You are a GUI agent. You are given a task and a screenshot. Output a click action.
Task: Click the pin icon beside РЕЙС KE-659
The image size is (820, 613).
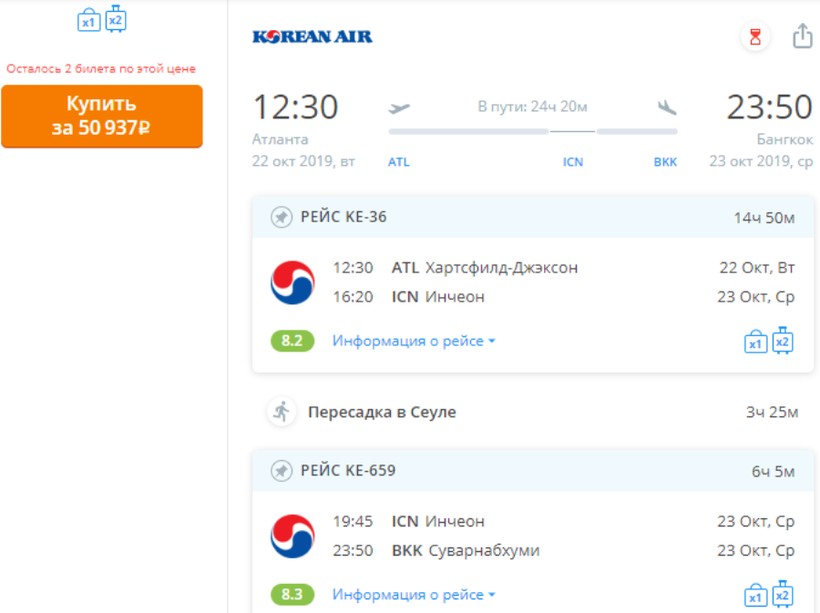[x=281, y=470]
